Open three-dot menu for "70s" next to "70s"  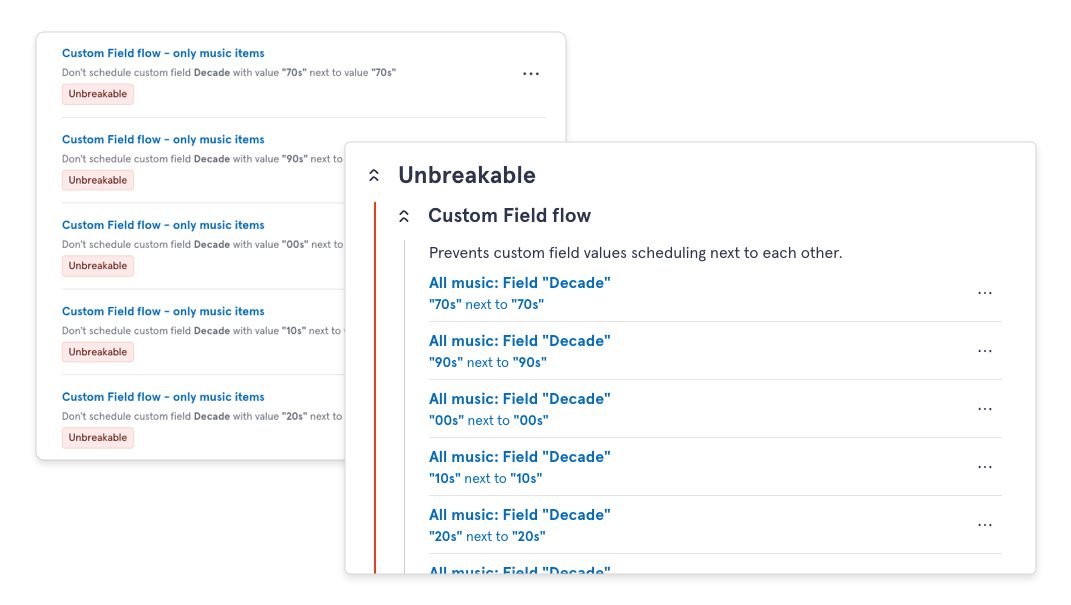(x=984, y=293)
